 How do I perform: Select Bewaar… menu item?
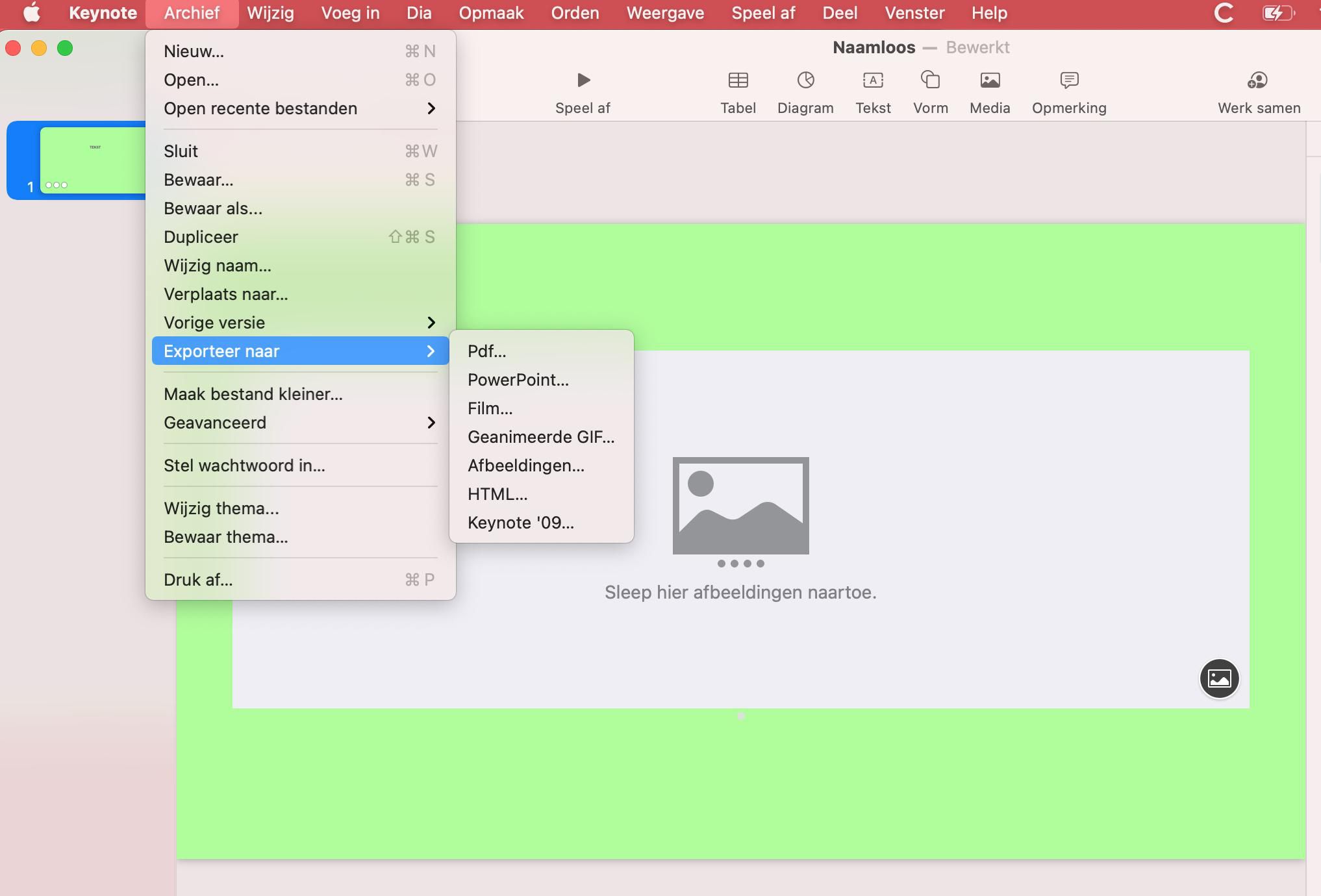pos(300,180)
